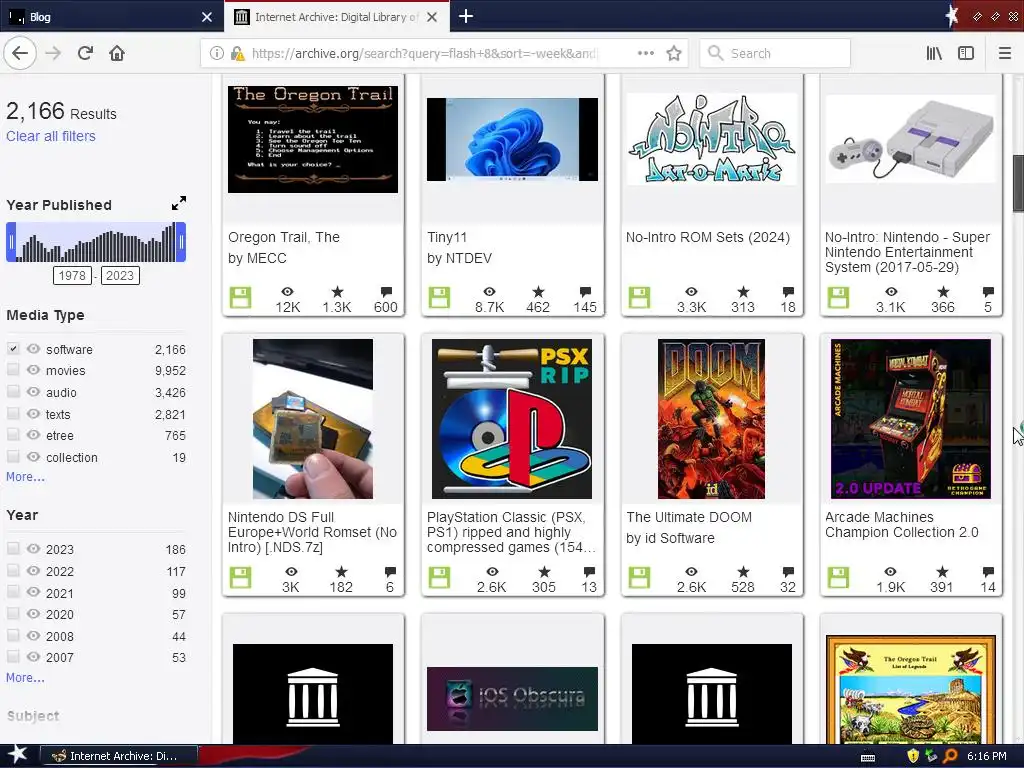Viewport: 1024px width, 768px height.
Task: Uncheck the software media type checkbox
Action: [x=13, y=349]
